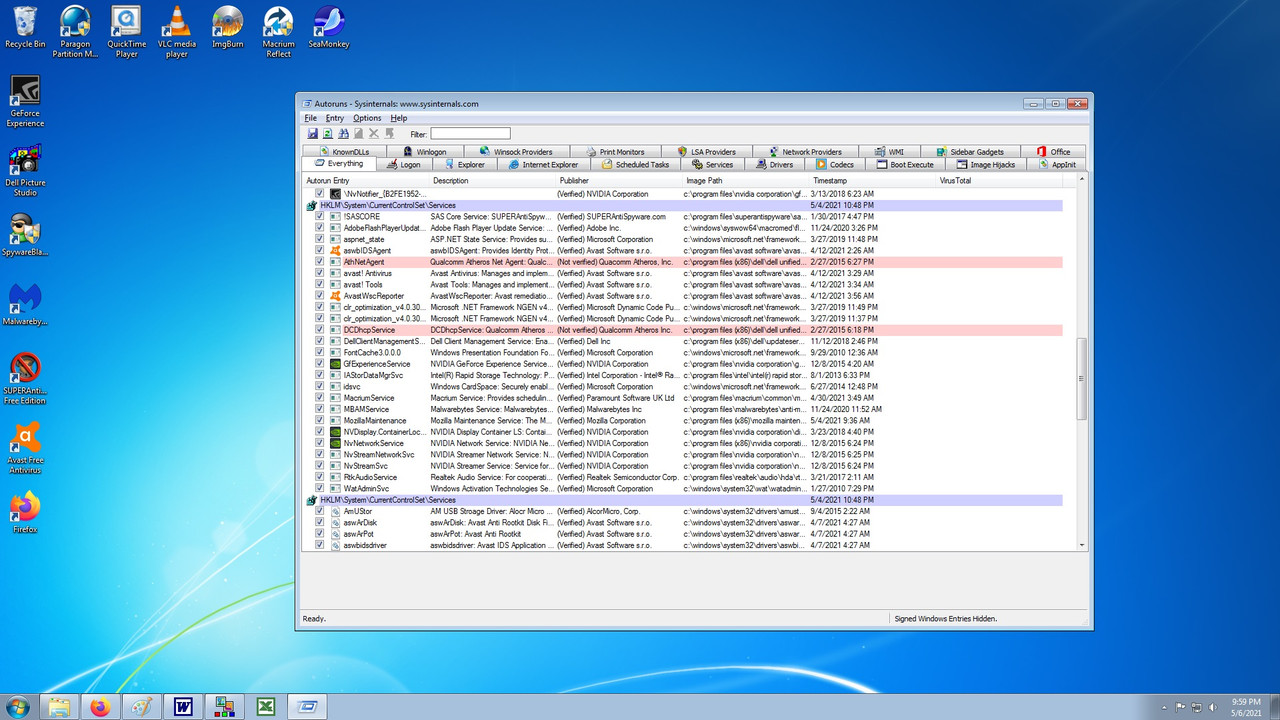Click the list scrollbar down arrow
Image resolution: width=1280 pixels, height=720 pixels.
coord(1081,545)
